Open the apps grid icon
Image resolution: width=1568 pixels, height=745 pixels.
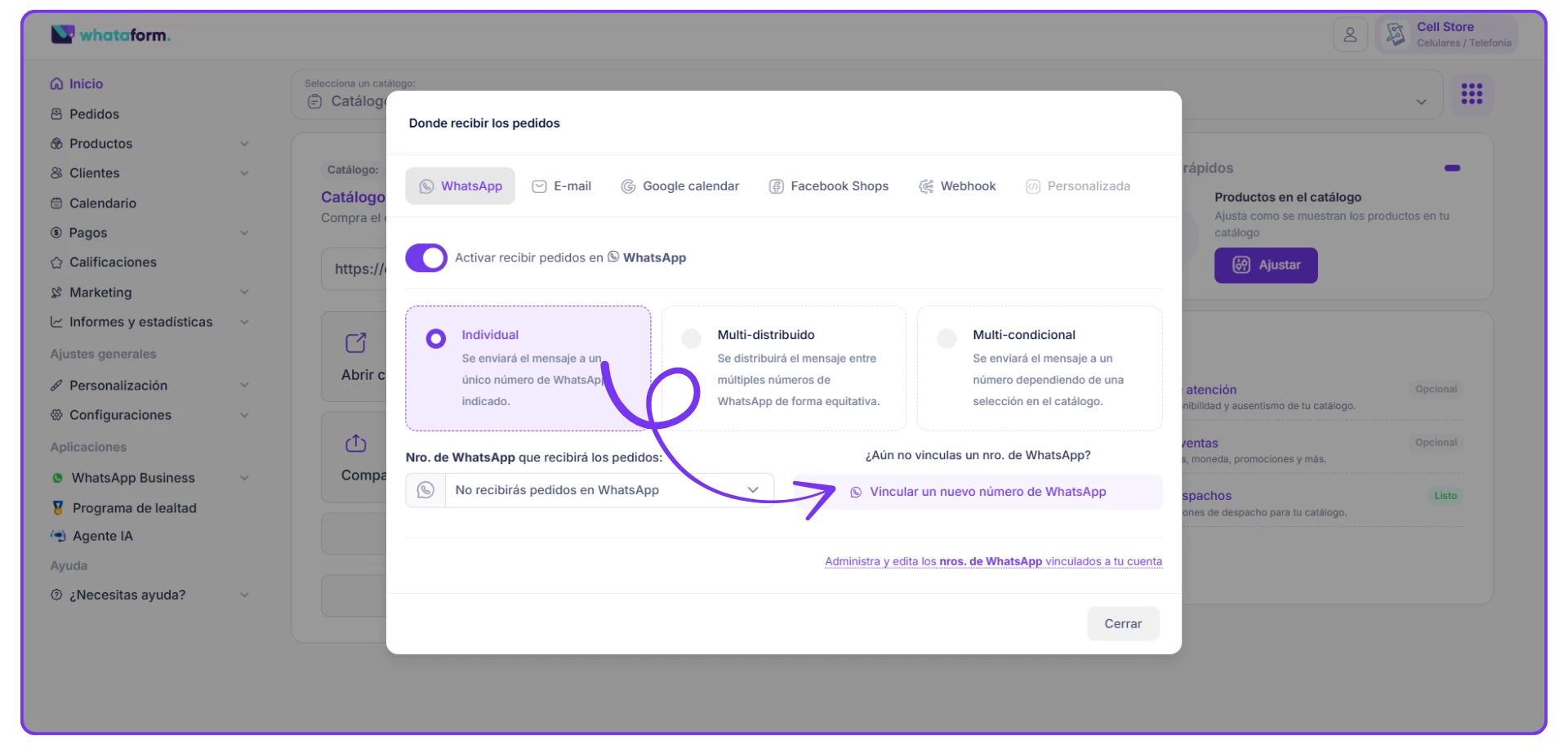click(1472, 94)
